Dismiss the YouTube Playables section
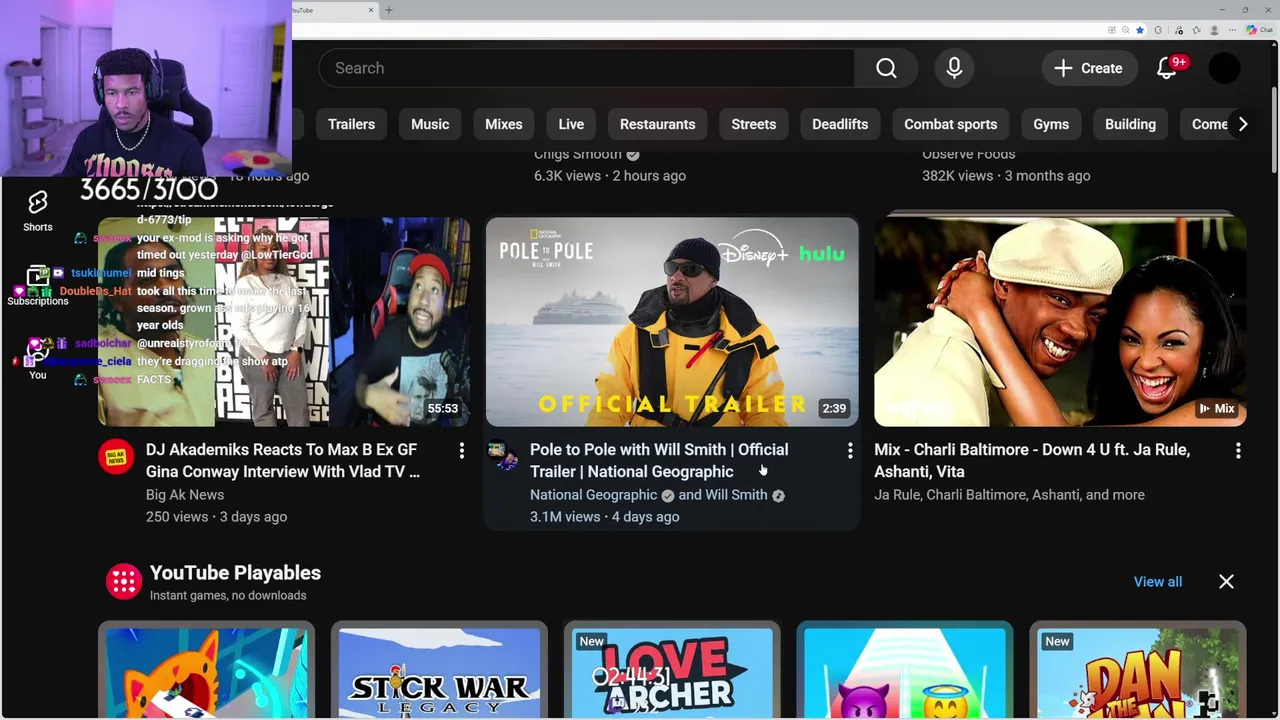This screenshot has height=720, width=1280. tap(1226, 582)
